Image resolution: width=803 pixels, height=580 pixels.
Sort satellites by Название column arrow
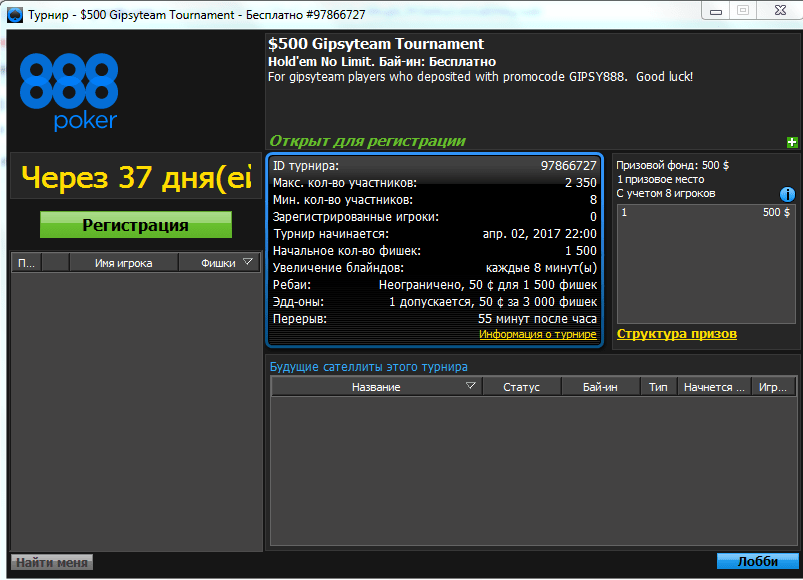471,385
